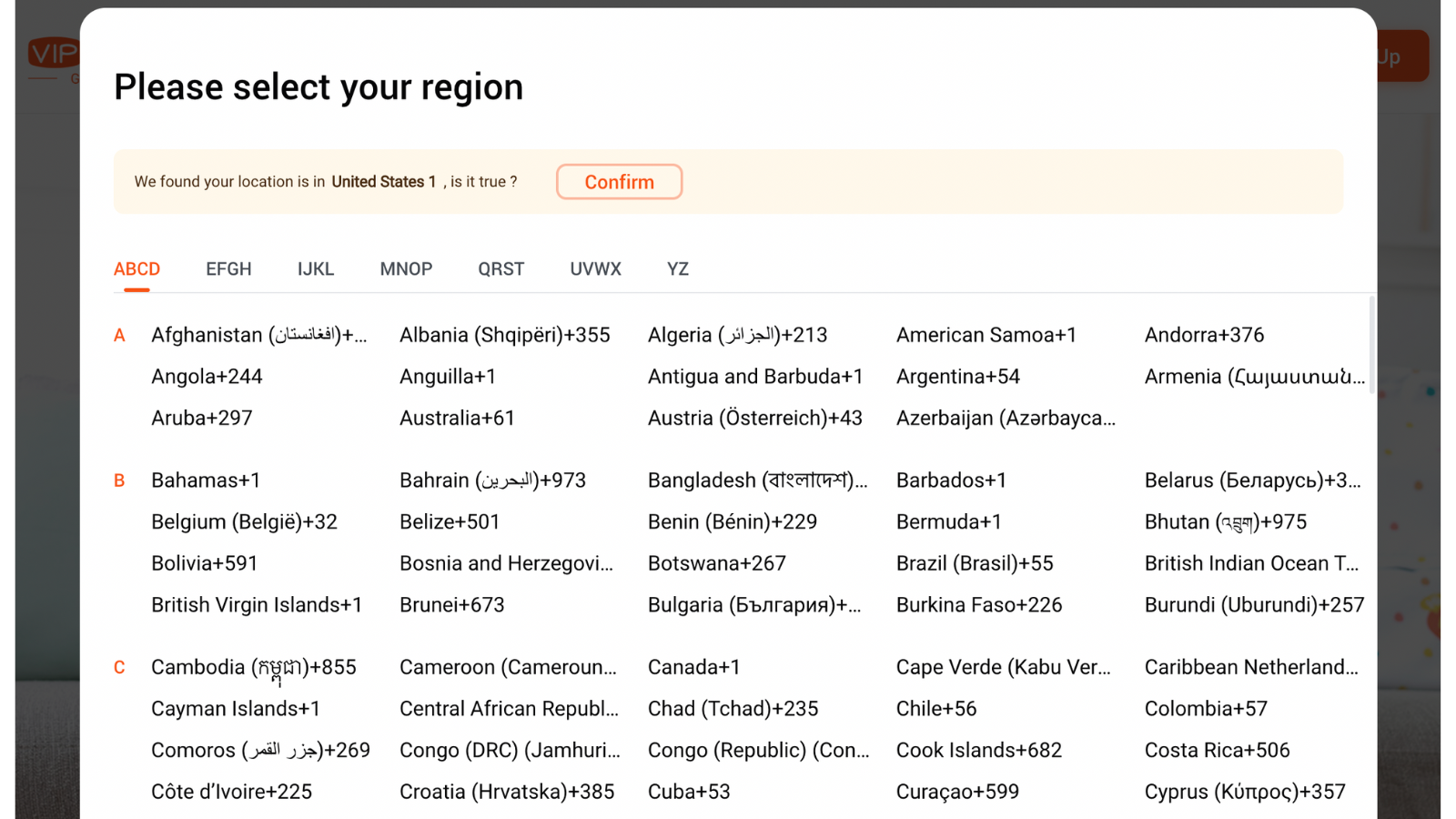
Task: Select Cambodia +855
Action: point(254,668)
